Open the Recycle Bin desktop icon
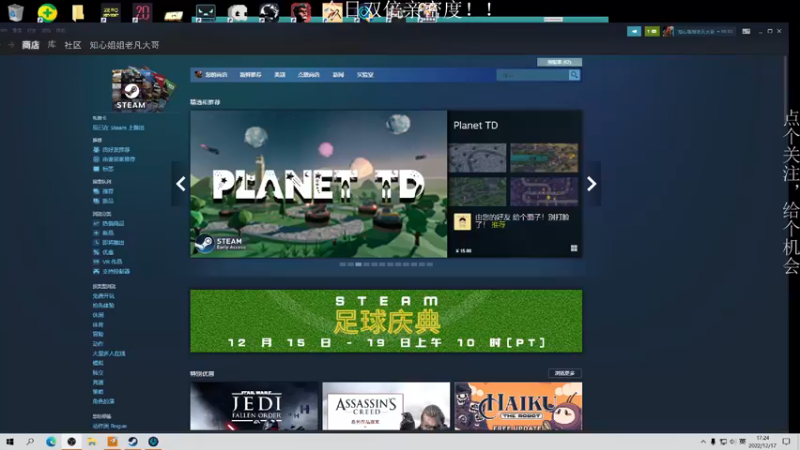Viewport: 800px width, 450px height. tap(16, 12)
